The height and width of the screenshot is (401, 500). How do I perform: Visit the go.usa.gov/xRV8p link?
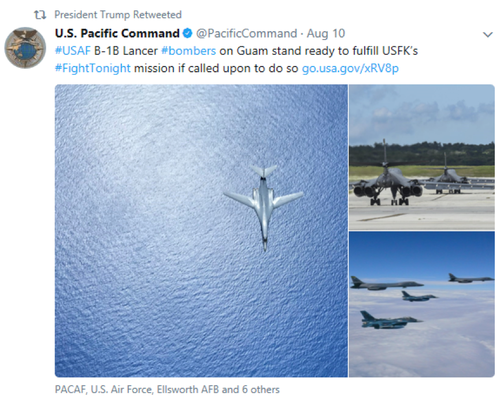point(350,68)
